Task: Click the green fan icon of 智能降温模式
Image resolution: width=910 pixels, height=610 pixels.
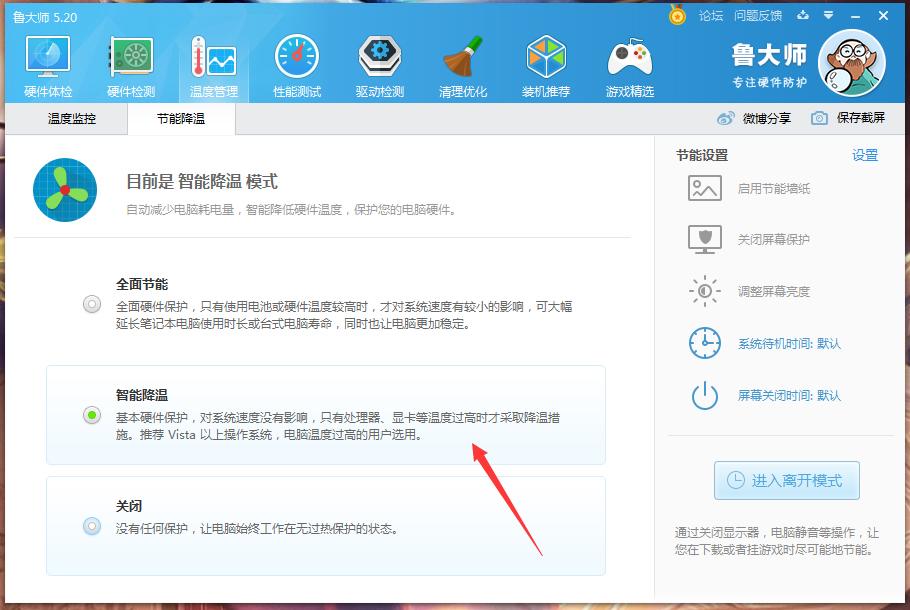Action: (x=65, y=190)
